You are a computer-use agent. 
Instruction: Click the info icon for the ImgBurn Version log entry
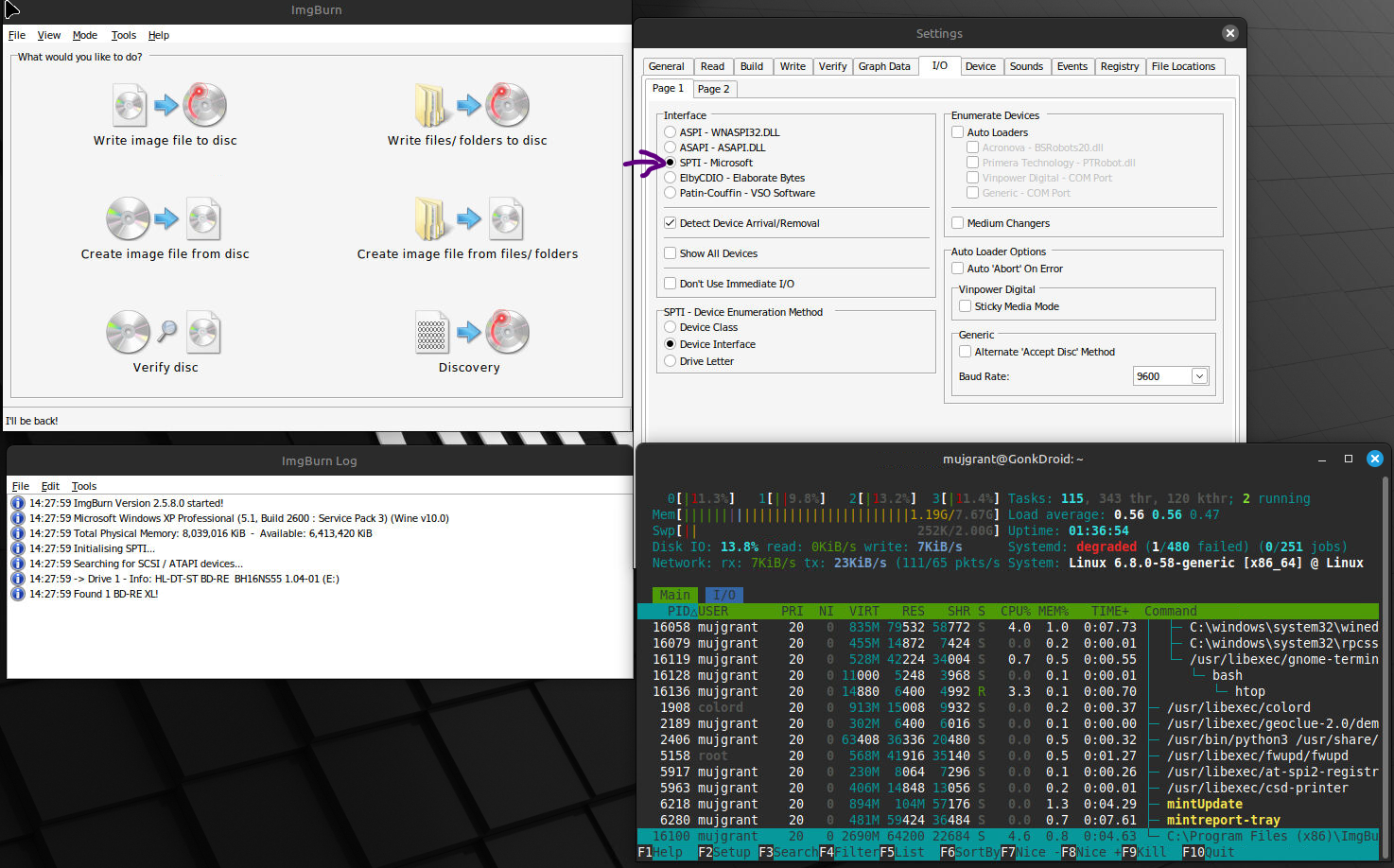coord(17,503)
